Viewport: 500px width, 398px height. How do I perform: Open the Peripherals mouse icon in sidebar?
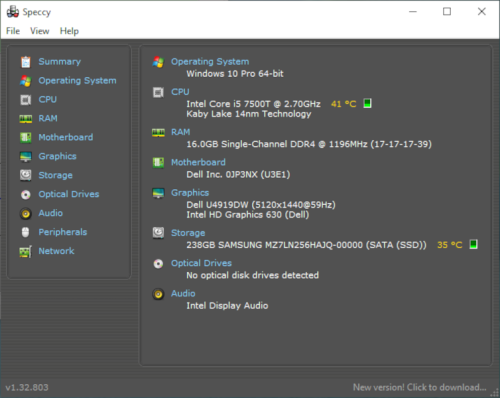[x=26, y=232]
